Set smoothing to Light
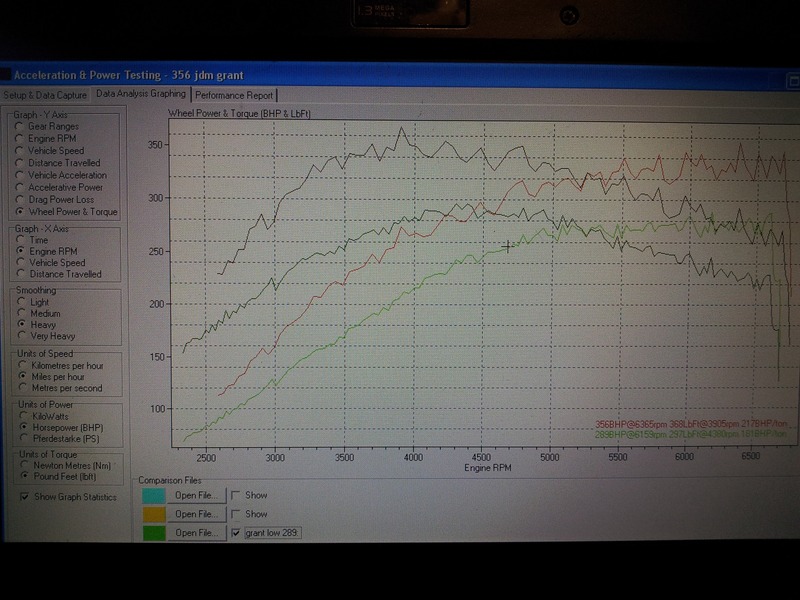800x600 pixels. [x=20, y=301]
